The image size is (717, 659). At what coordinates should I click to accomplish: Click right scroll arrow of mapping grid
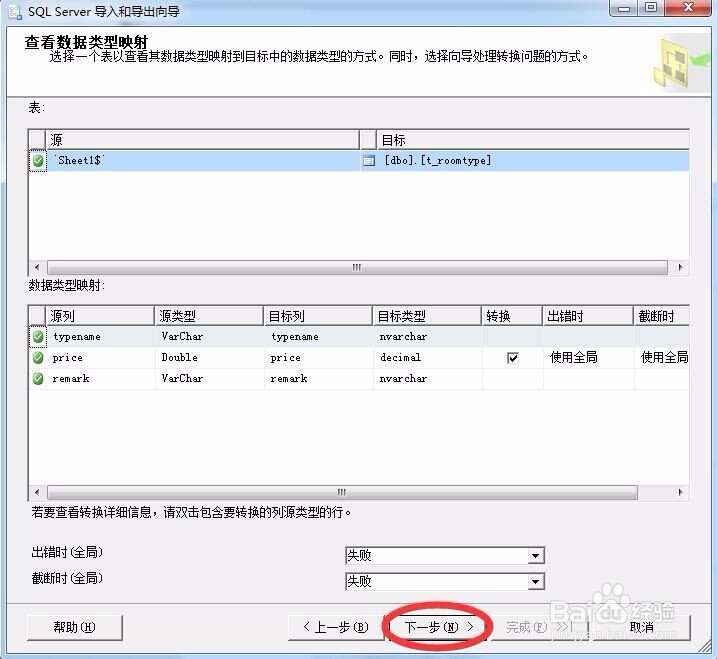coord(680,493)
